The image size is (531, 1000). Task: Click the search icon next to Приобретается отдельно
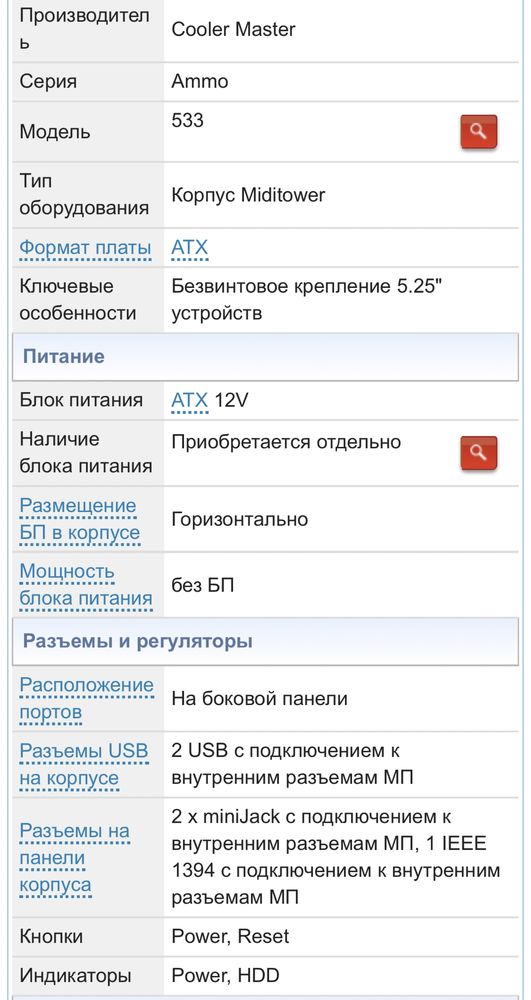point(479,453)
